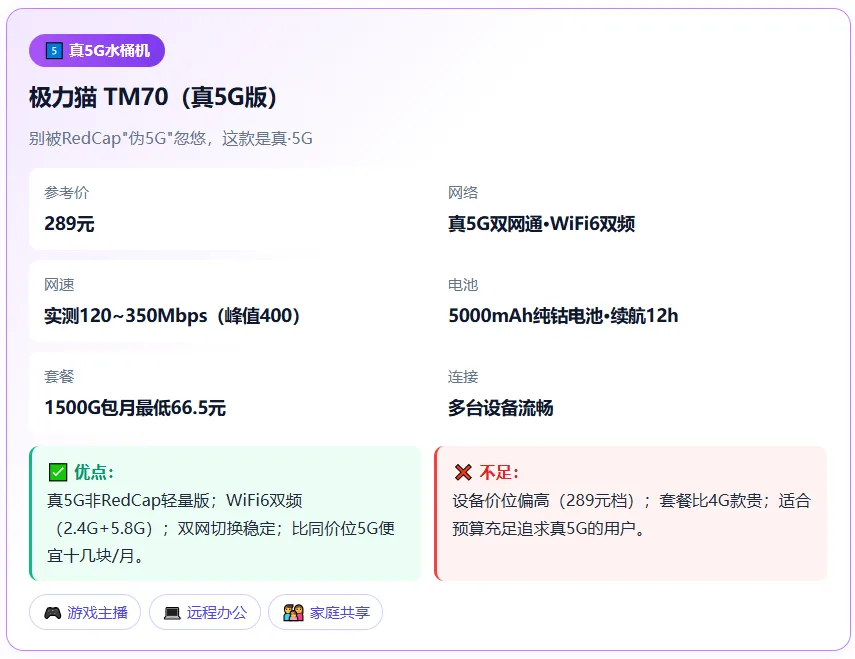
Task: Click the laptop icon in 远程办公 tag
Action: (172, 613)
